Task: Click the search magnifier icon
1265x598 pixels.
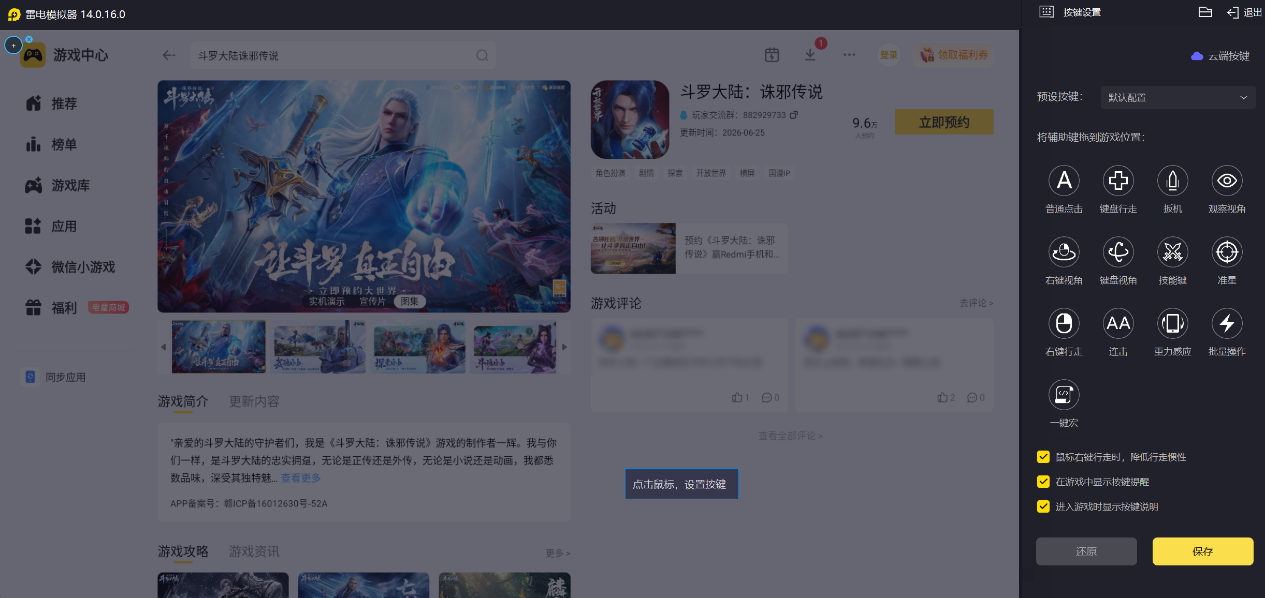Action: click(x=482, y=56)
